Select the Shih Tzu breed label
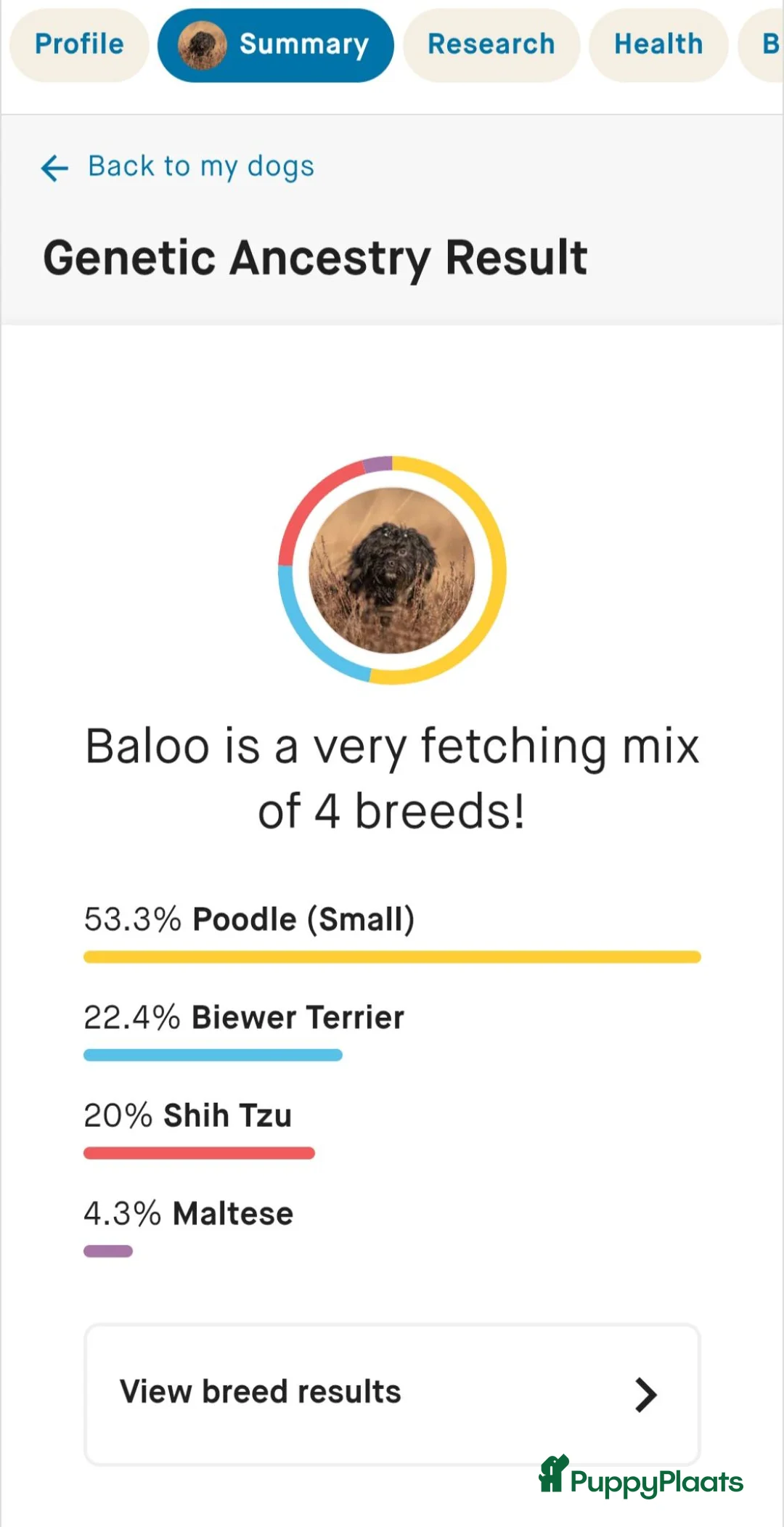 pyautogui.click(x=228, y=1115)
